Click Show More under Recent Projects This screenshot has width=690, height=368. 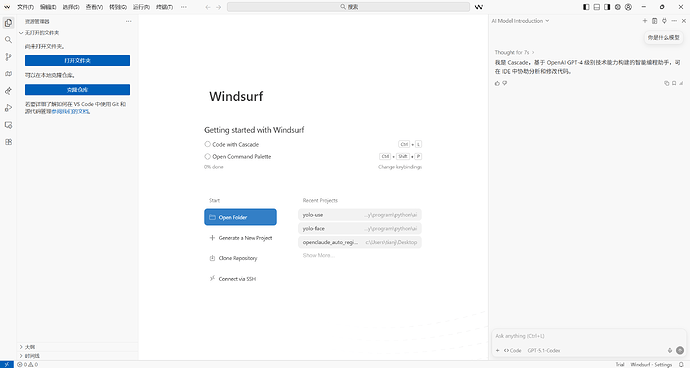[x=318, y=255]
